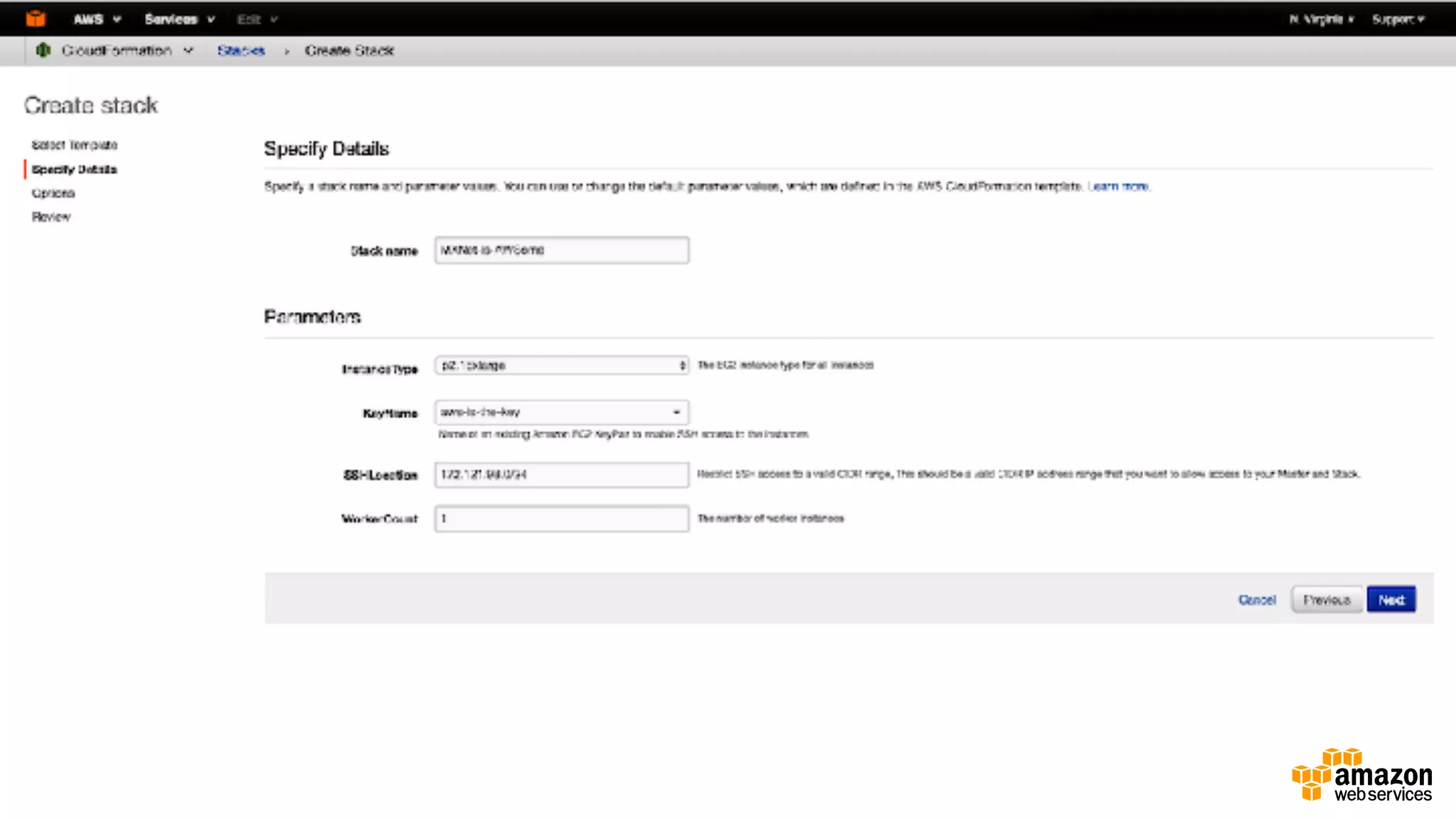Open the Support dropdown menu
Screen dimensions: 1456x819
[1398, 19]
